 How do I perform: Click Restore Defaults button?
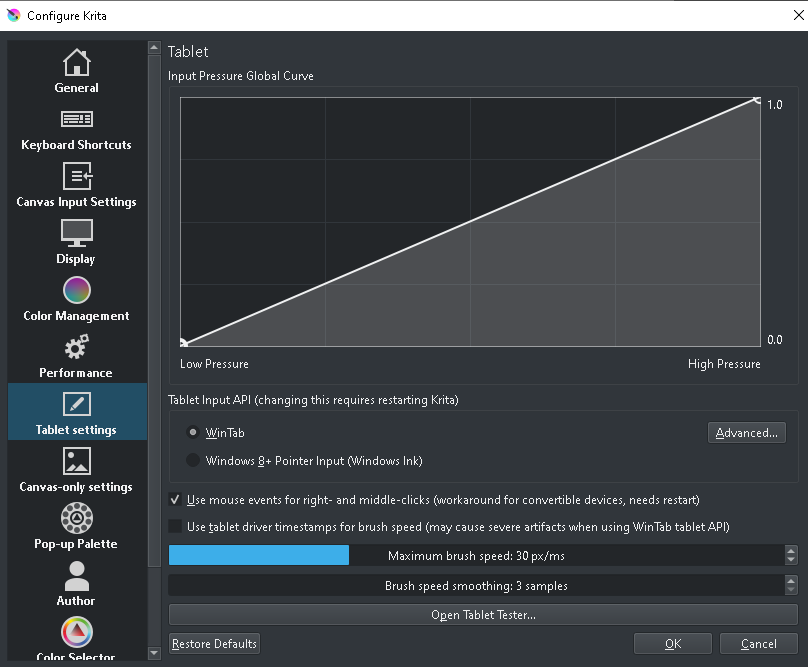point(214,643)
